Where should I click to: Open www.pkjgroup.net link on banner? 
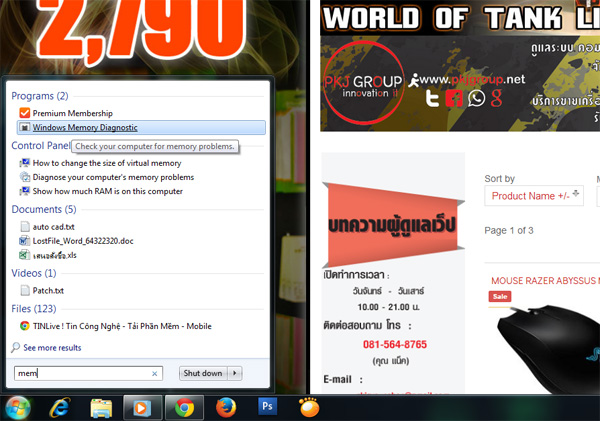pyautogui.click(x=472, y=80)
